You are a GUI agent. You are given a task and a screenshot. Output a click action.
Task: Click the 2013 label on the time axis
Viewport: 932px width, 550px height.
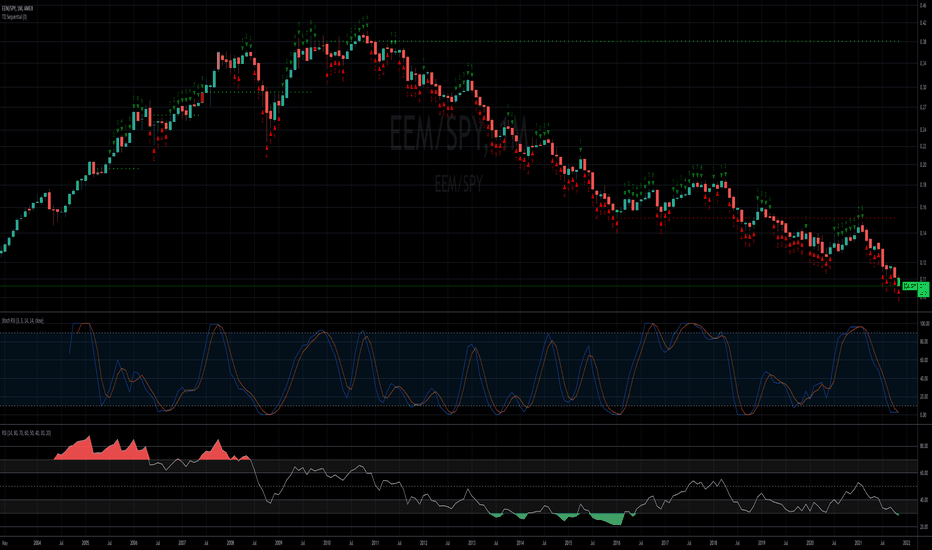tap(472, 543)
